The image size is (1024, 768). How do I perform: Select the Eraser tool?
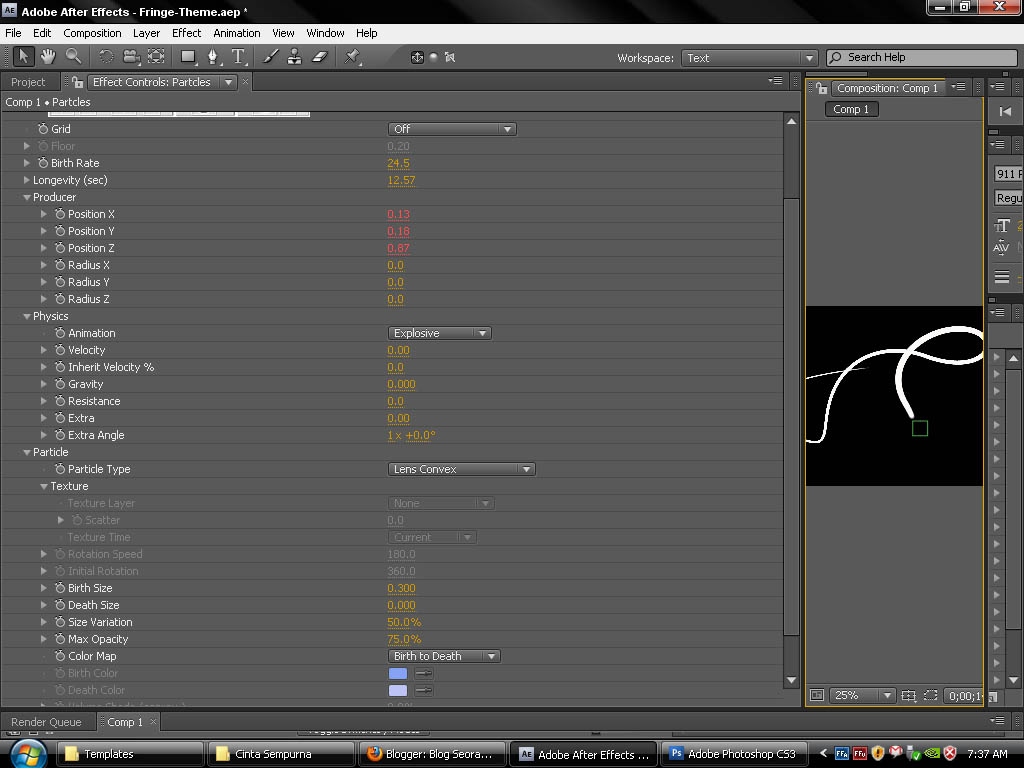[x=320, y=57]
